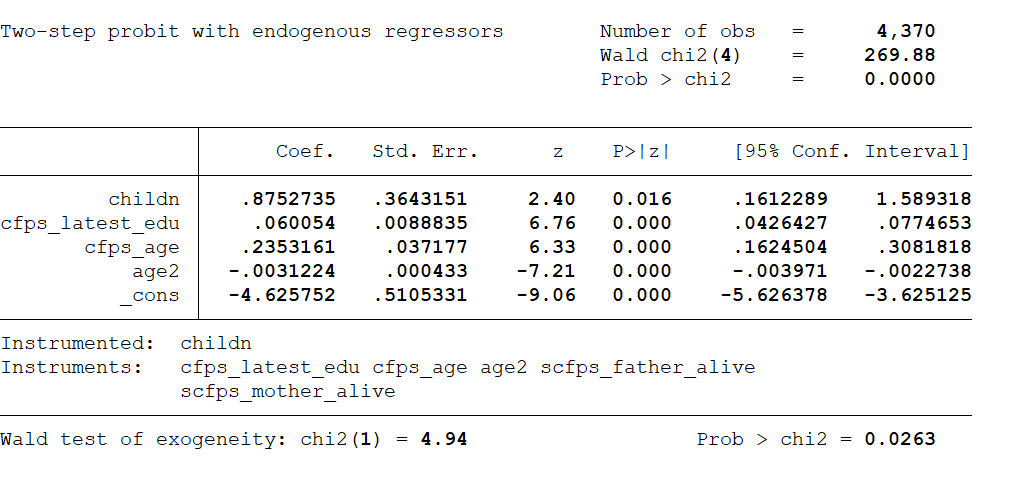Click the age2 variable label
This screenshot has width=1024, height=483.
[x=156, y=271]
